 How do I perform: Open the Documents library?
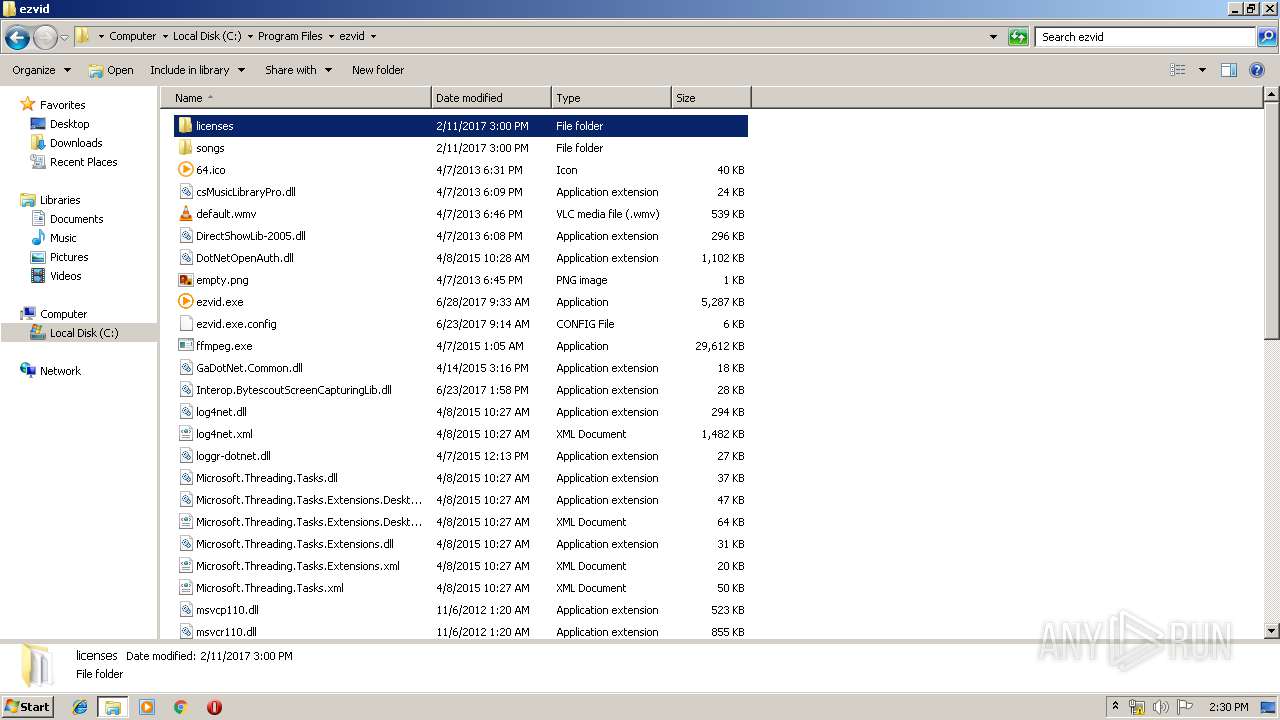click(76, 219)
